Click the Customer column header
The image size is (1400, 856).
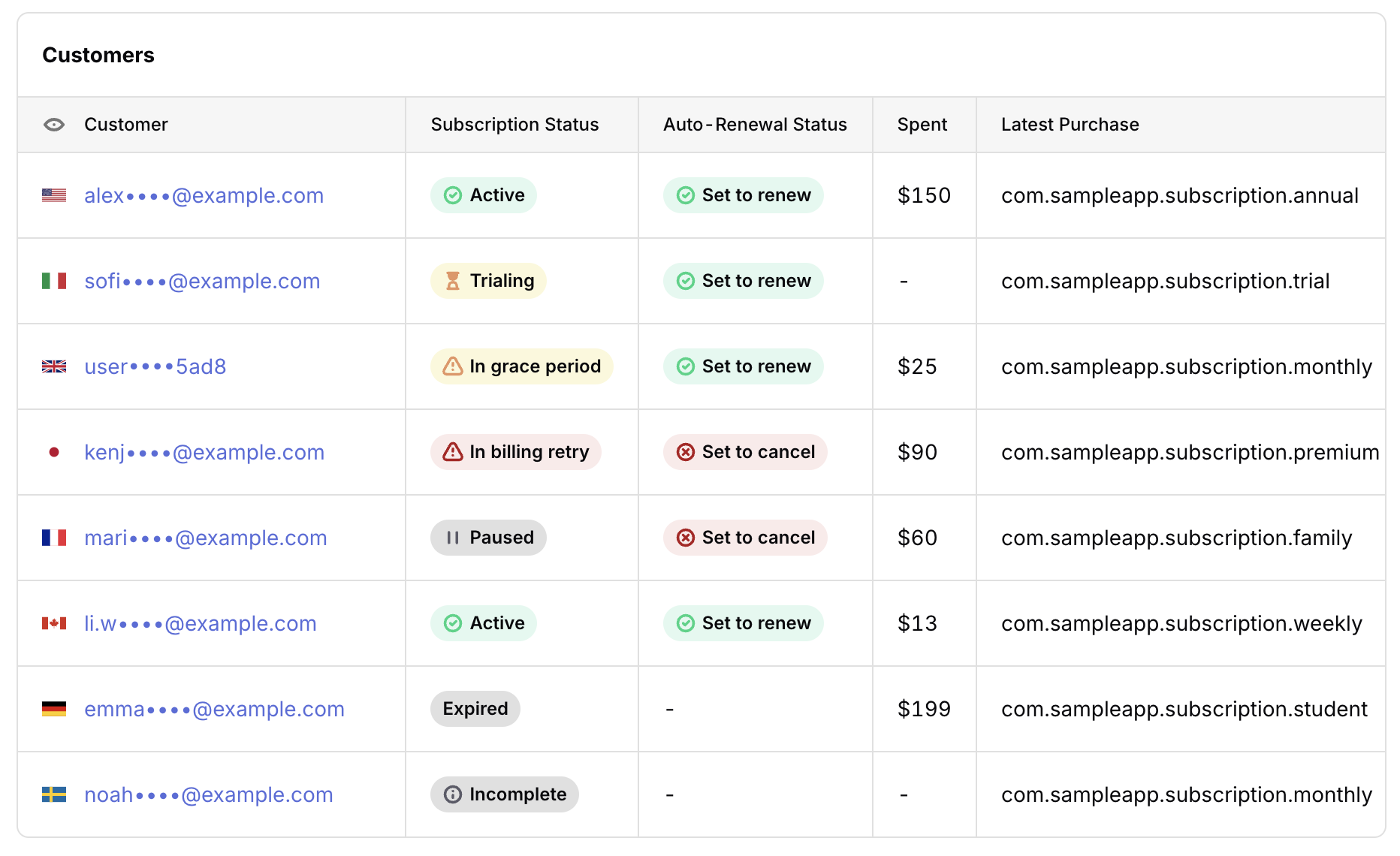pos(126,125)
